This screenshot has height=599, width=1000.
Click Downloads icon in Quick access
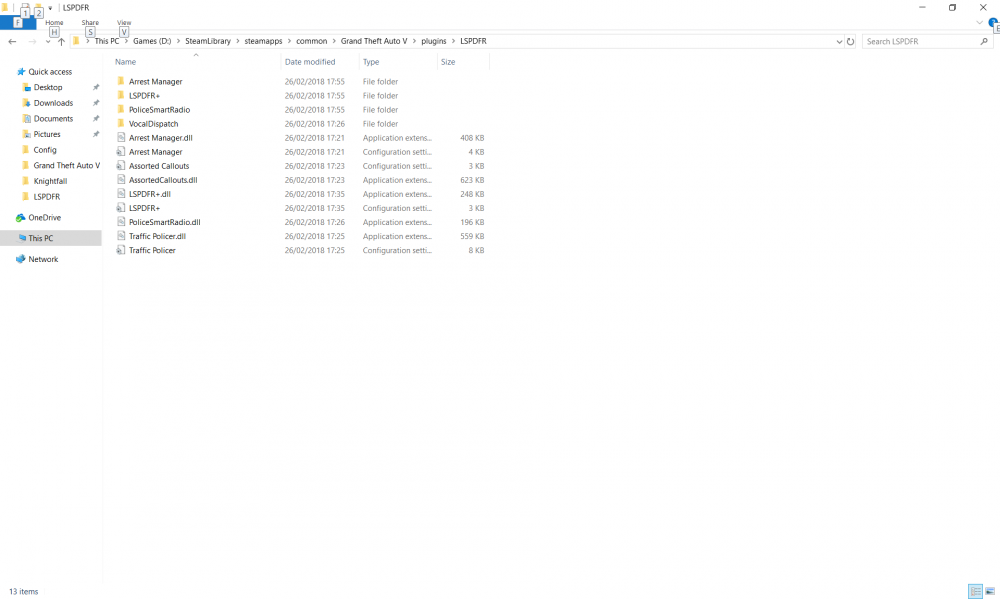click(x=26, y=103)
